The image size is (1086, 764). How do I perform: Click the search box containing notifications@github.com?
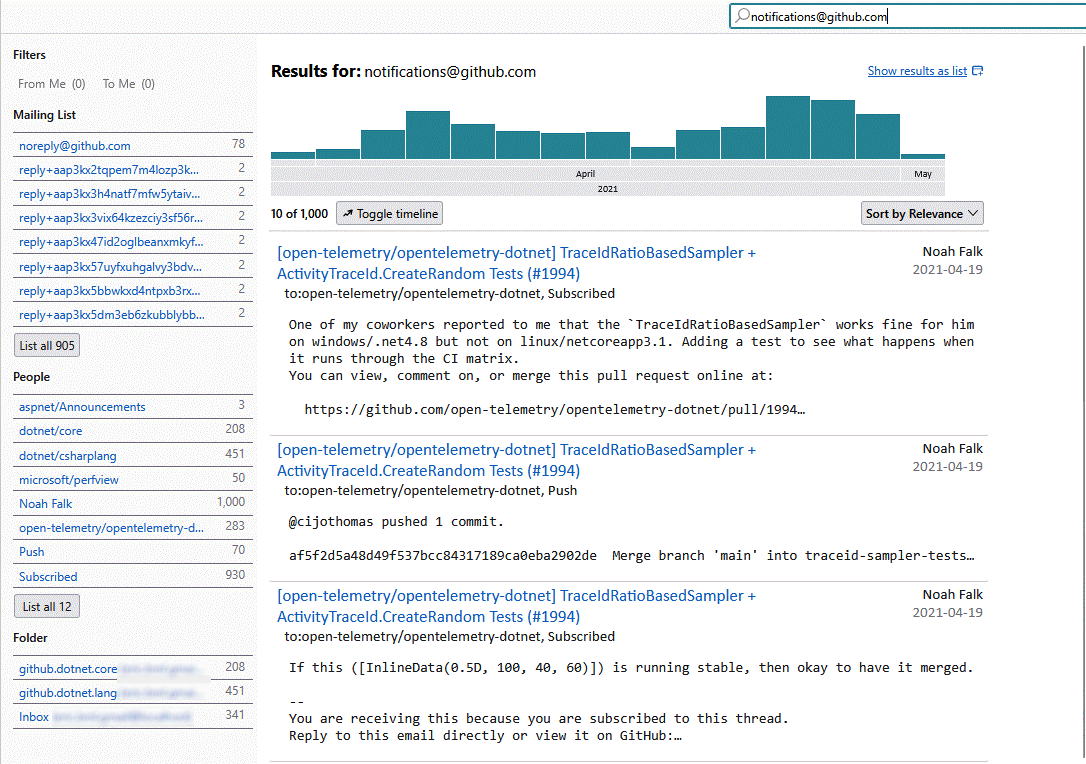click(907, 16)
